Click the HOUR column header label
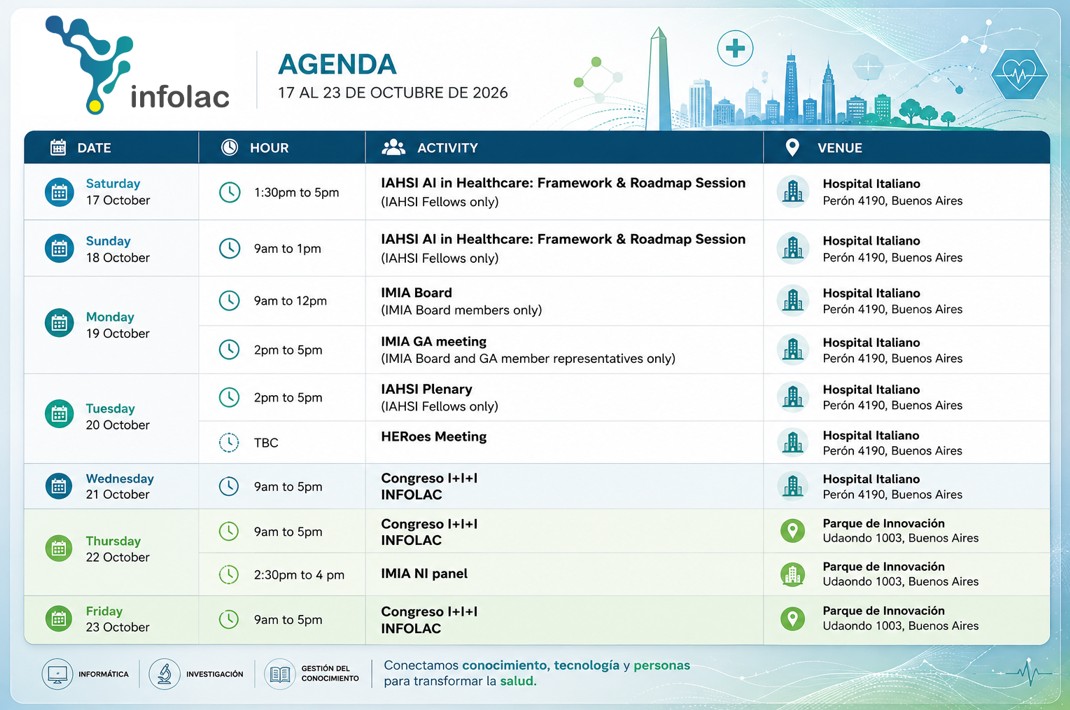 (x=269, y=148)
